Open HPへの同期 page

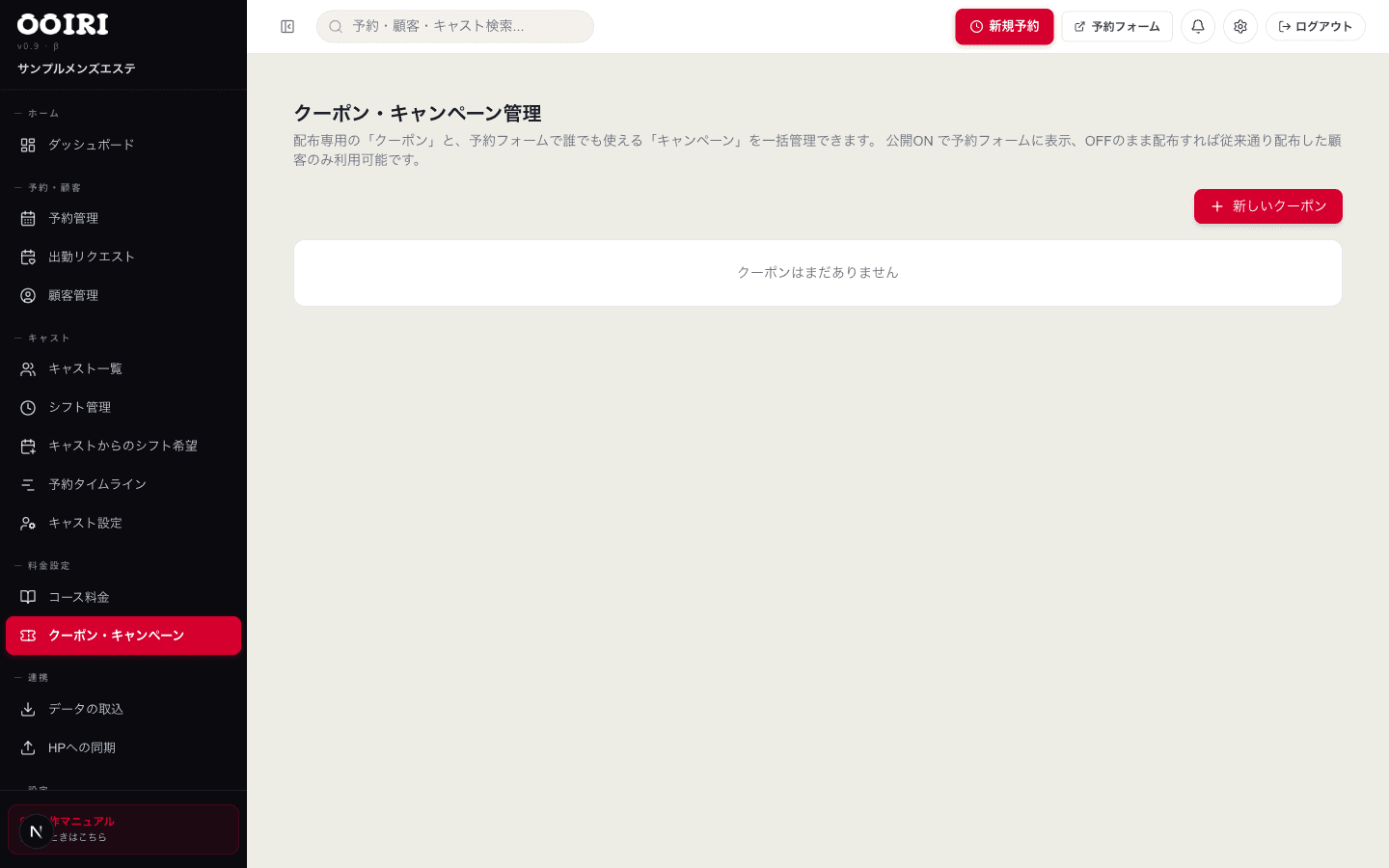[123, 747]
